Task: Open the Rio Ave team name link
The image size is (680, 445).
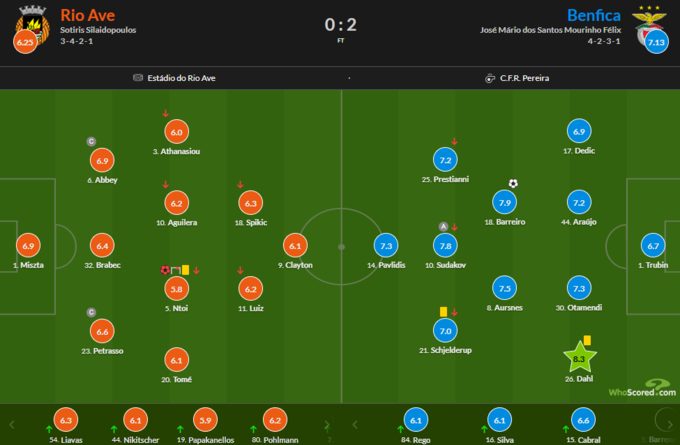Action: (x=88, y=15)
